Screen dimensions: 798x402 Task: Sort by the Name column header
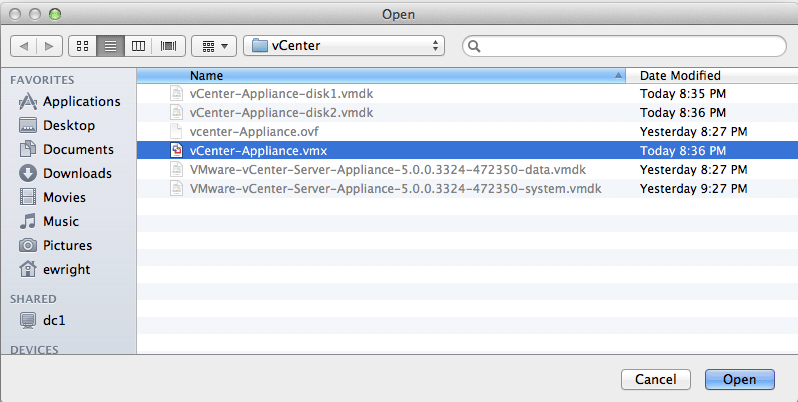[x=381, y=76]
